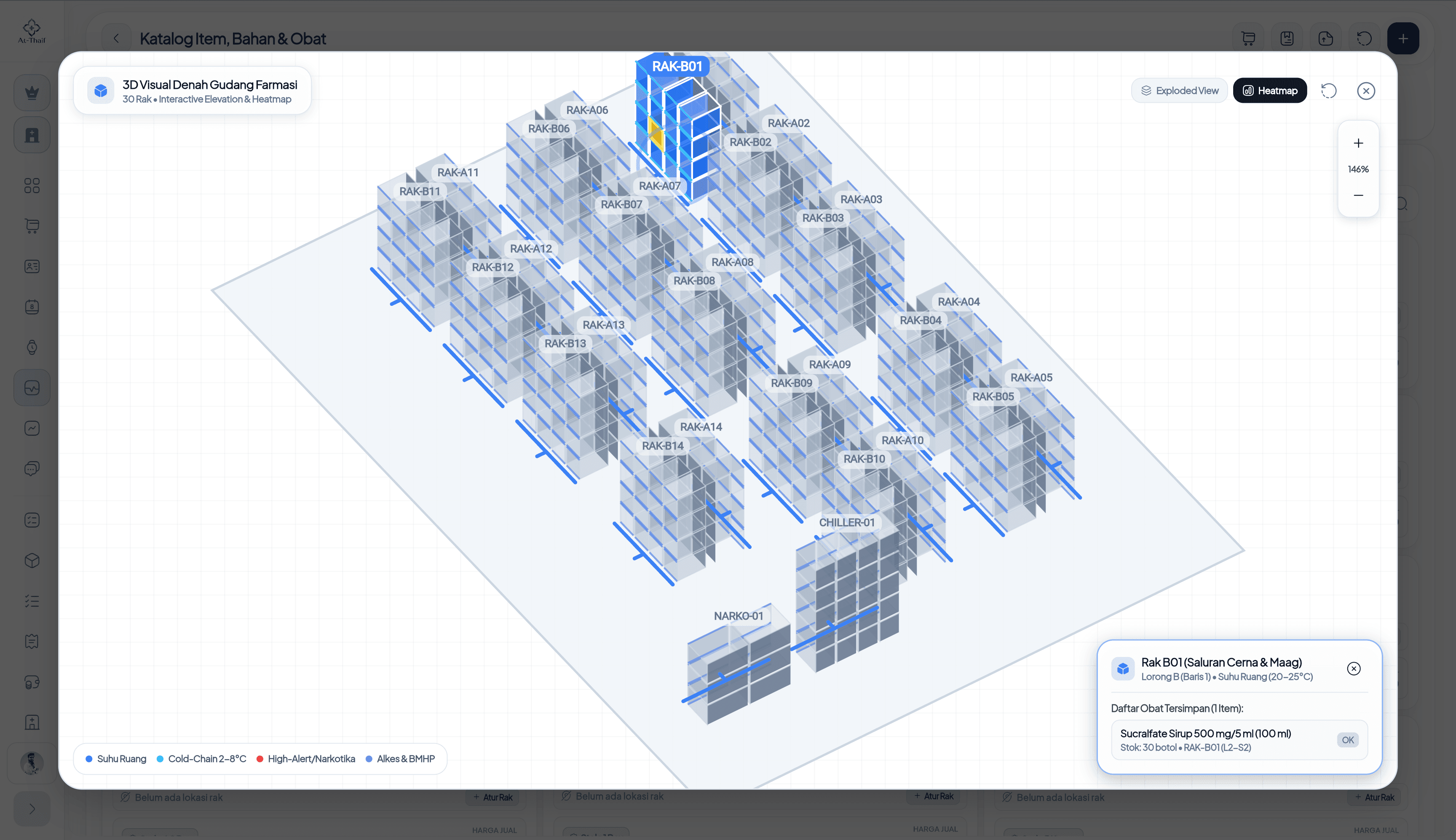The height and width of the screenshot is (840, 1456).
Task: Expand the sidebar with bottom chevron
Action: pos(32,808)
